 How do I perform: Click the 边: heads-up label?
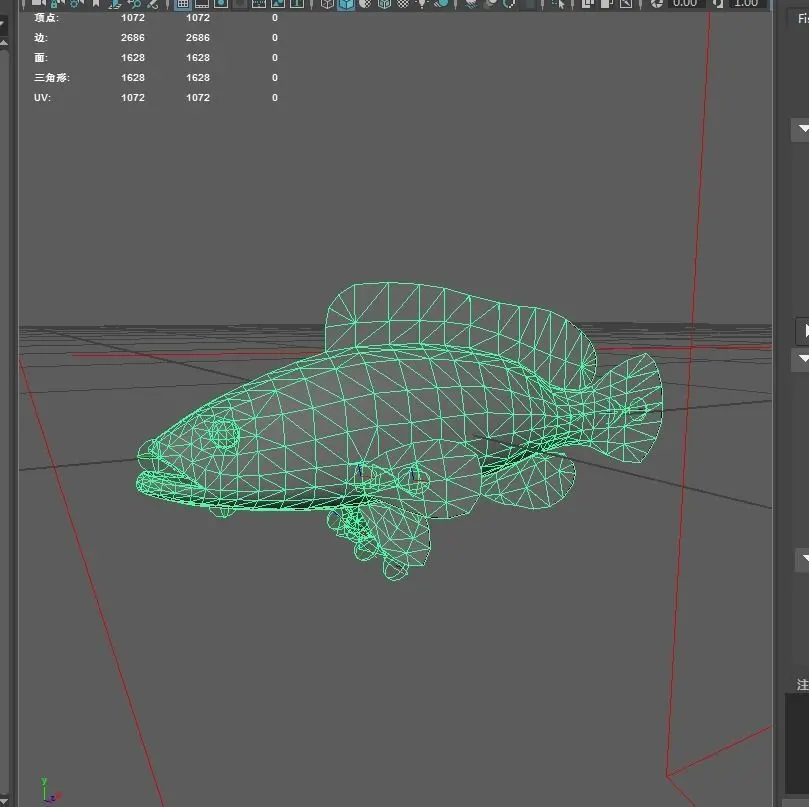pos(41,38)
